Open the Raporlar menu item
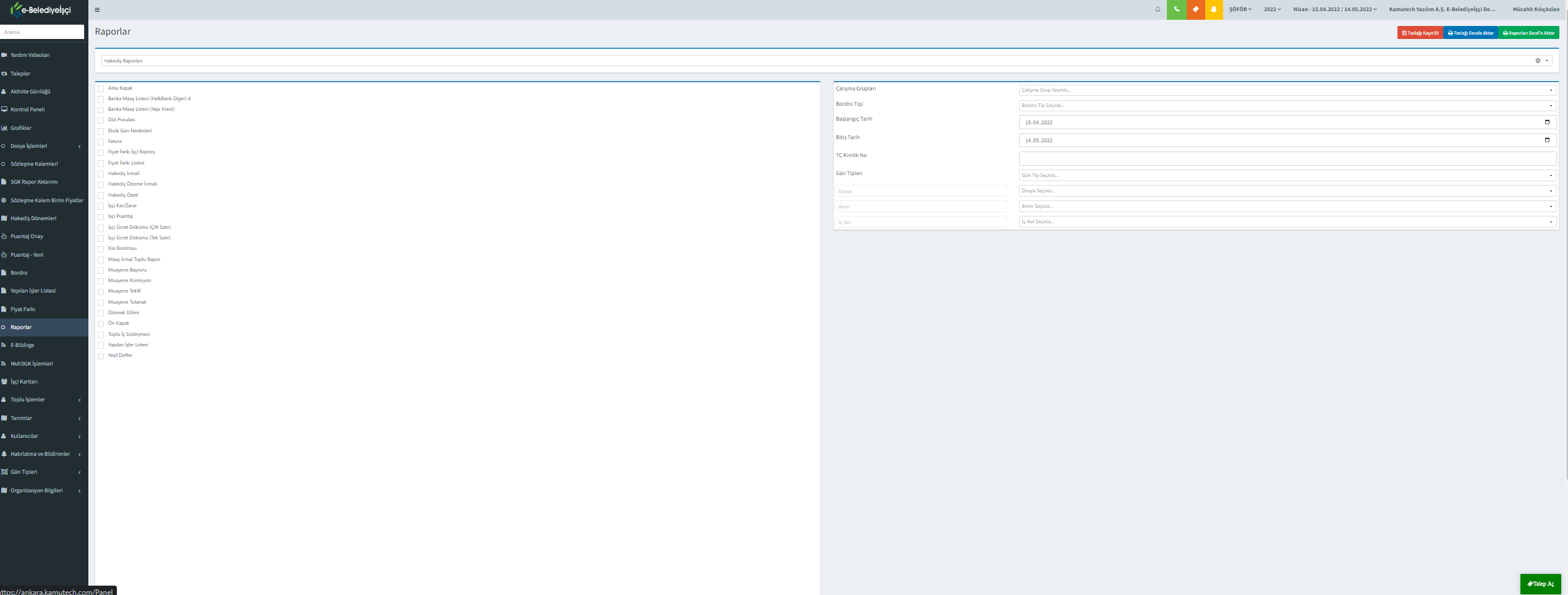Image resolution: width=1568 pixels, height=595 pixels. coord(43,327)
